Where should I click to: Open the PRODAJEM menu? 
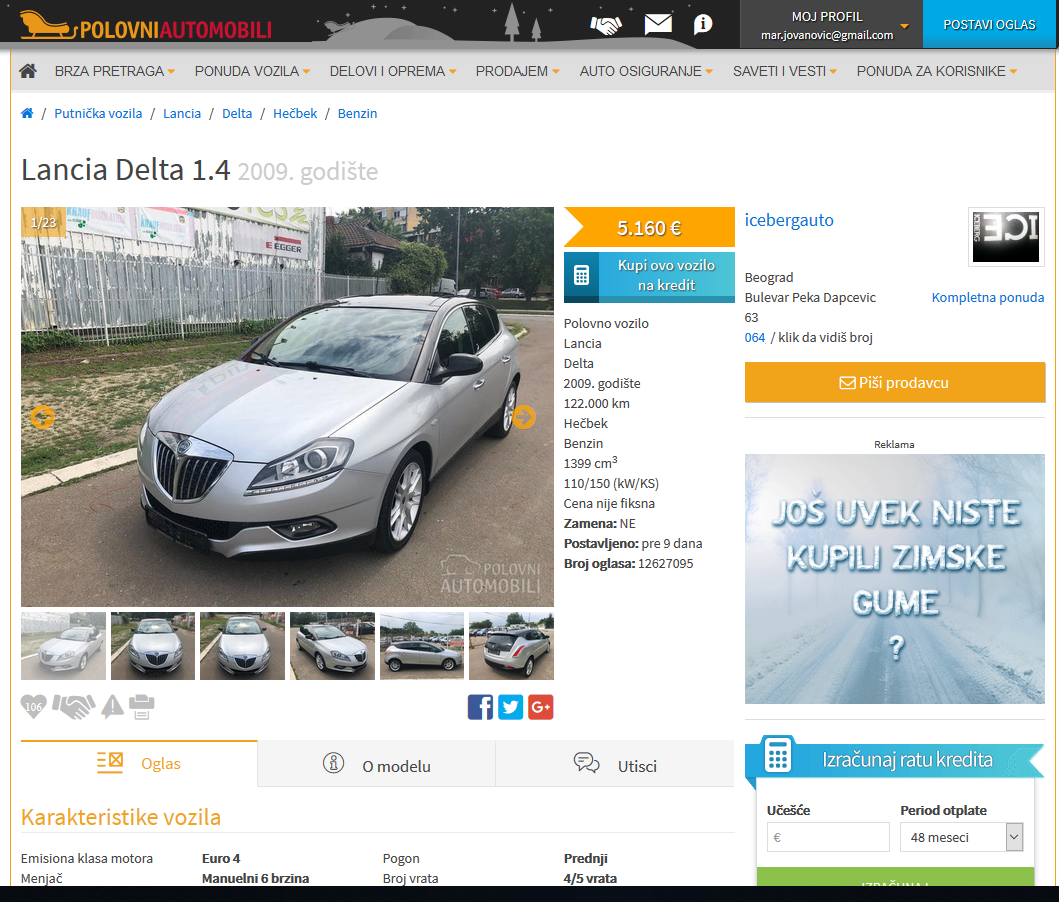[517, 71]
